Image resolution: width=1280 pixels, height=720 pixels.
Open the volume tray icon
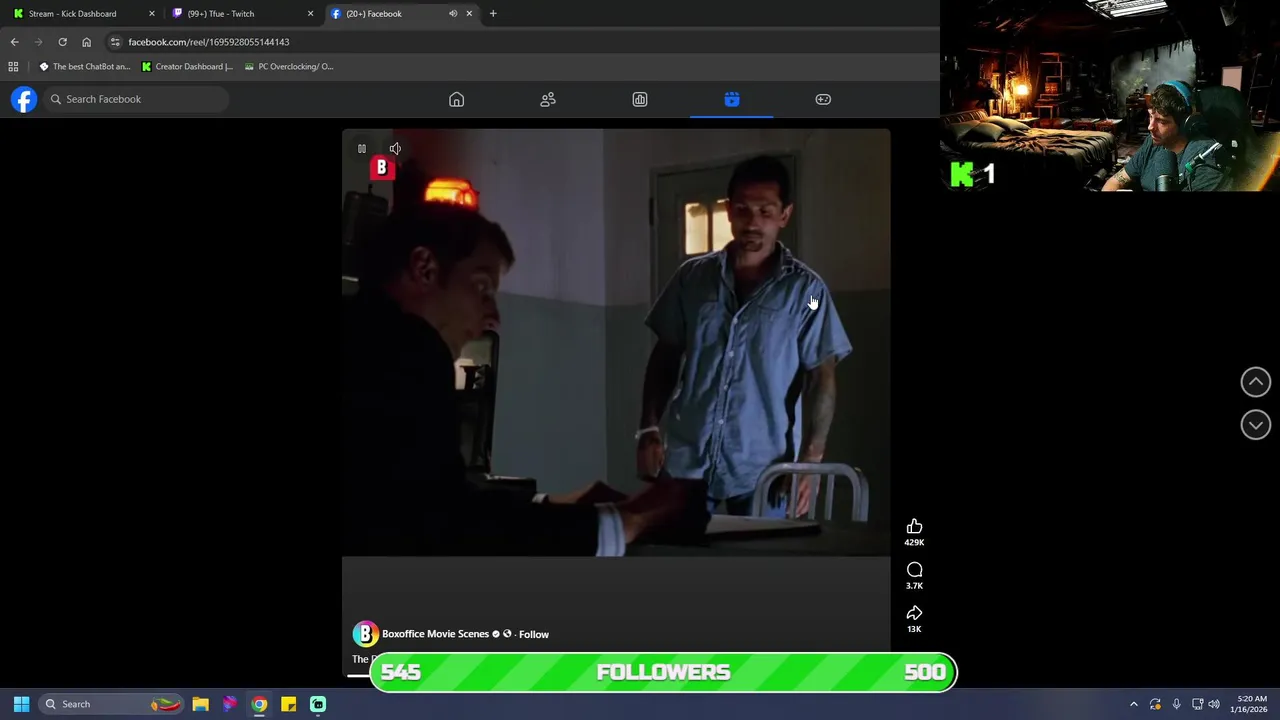pos(1214,704)
